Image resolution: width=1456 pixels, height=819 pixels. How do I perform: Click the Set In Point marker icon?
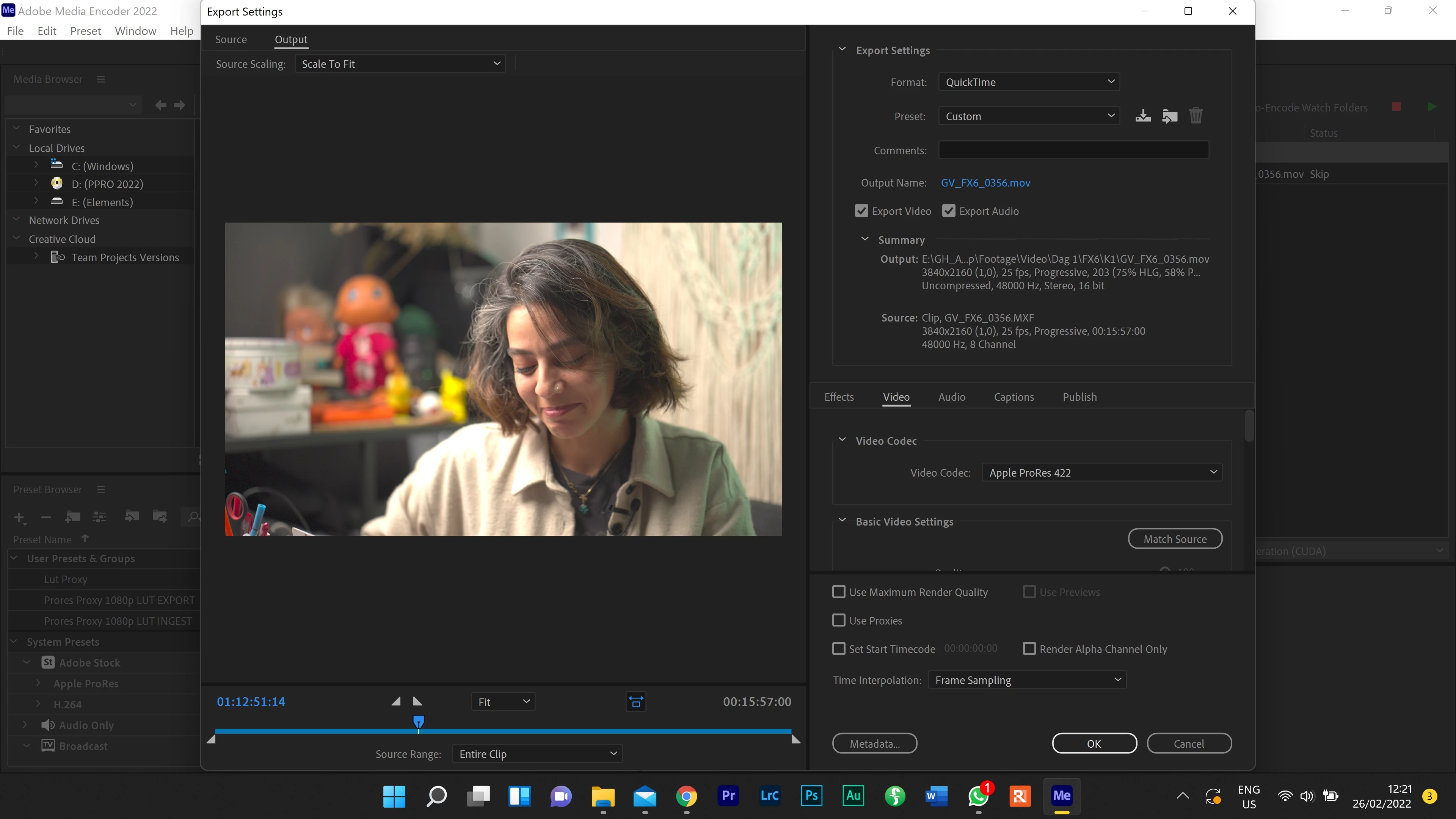point(395,701)
